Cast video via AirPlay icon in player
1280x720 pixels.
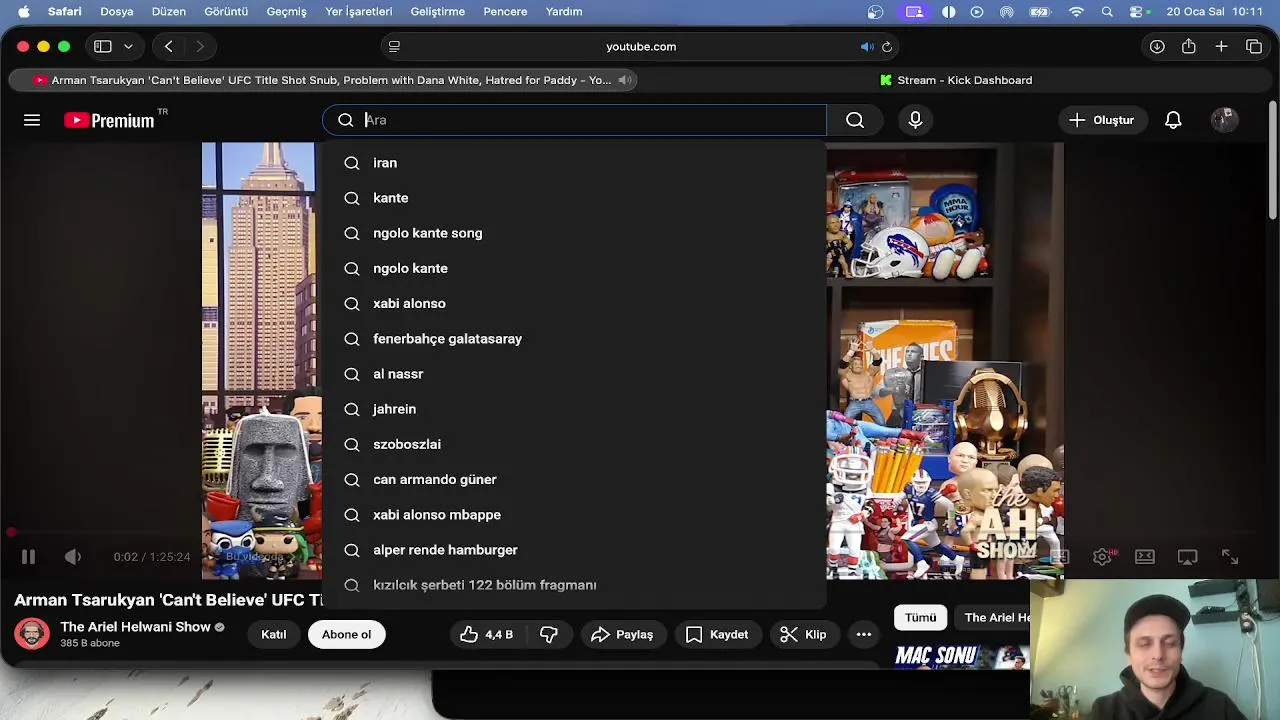[x=1187, y=557]
